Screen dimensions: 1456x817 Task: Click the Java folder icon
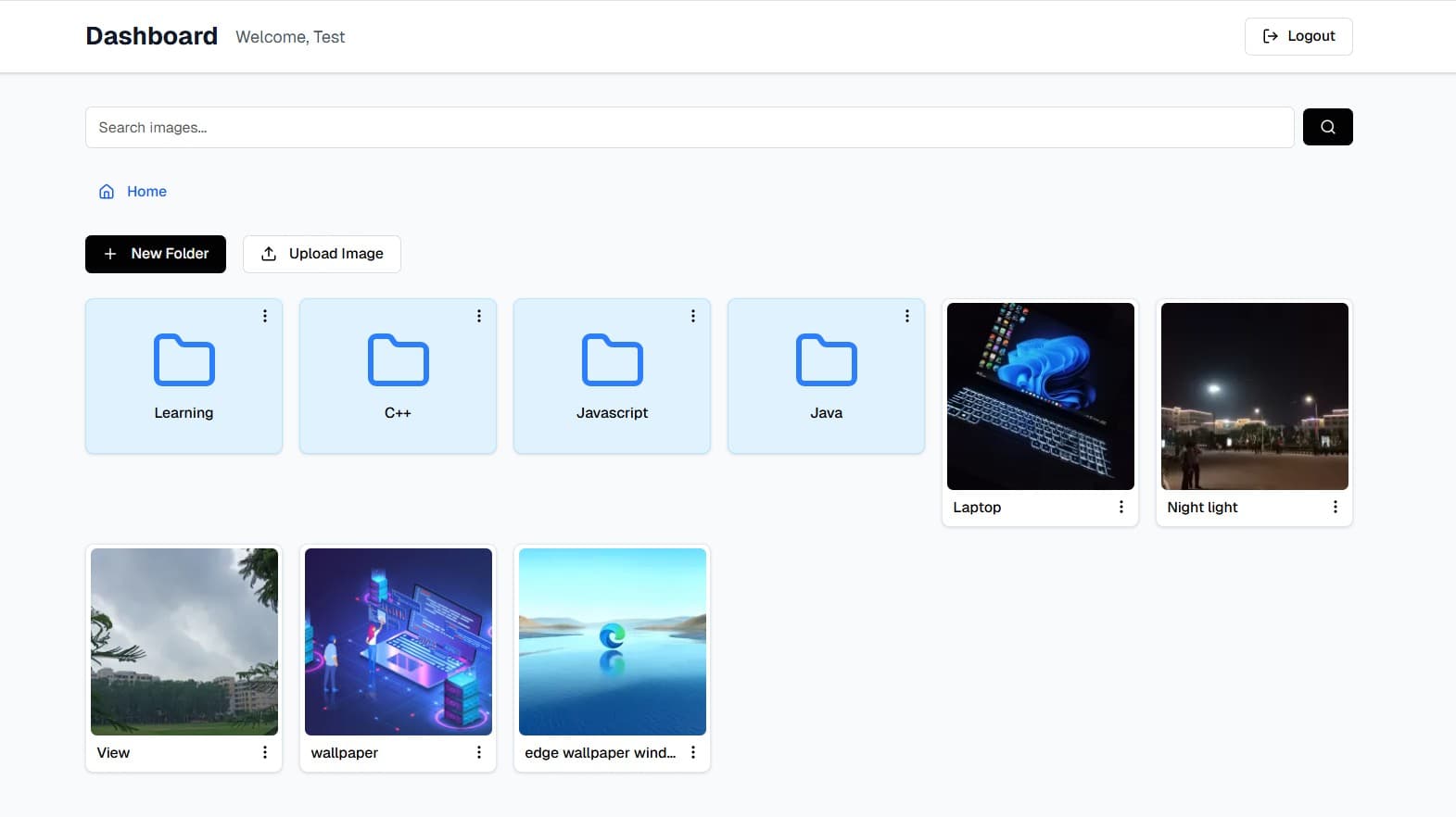(826, 359)
